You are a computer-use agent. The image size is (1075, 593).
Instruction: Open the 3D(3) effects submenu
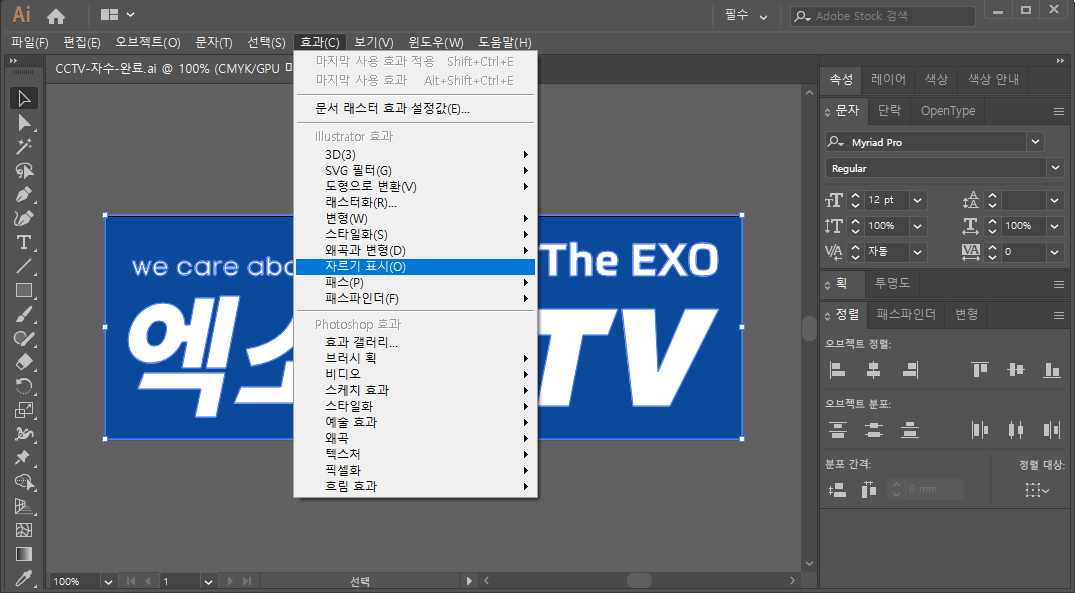point(415,155)
